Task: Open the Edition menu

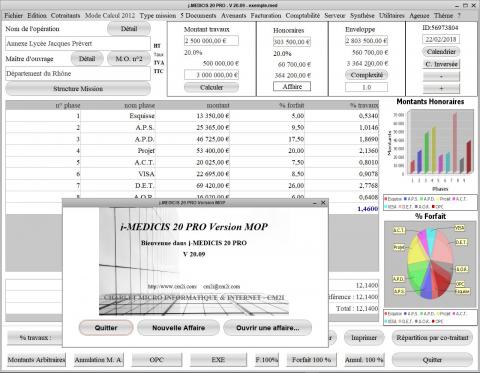Action: [x=37, y=16]
